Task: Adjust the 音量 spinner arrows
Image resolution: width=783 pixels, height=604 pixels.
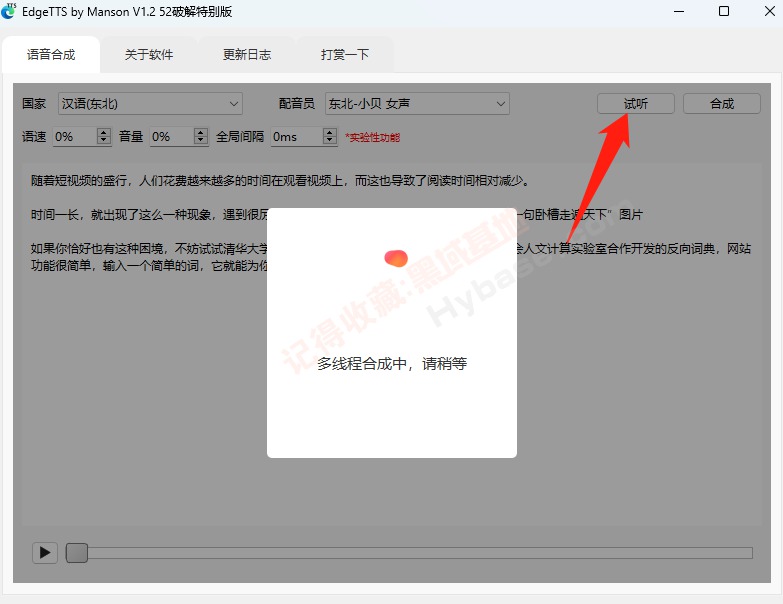Action: [x=201, y=136]
